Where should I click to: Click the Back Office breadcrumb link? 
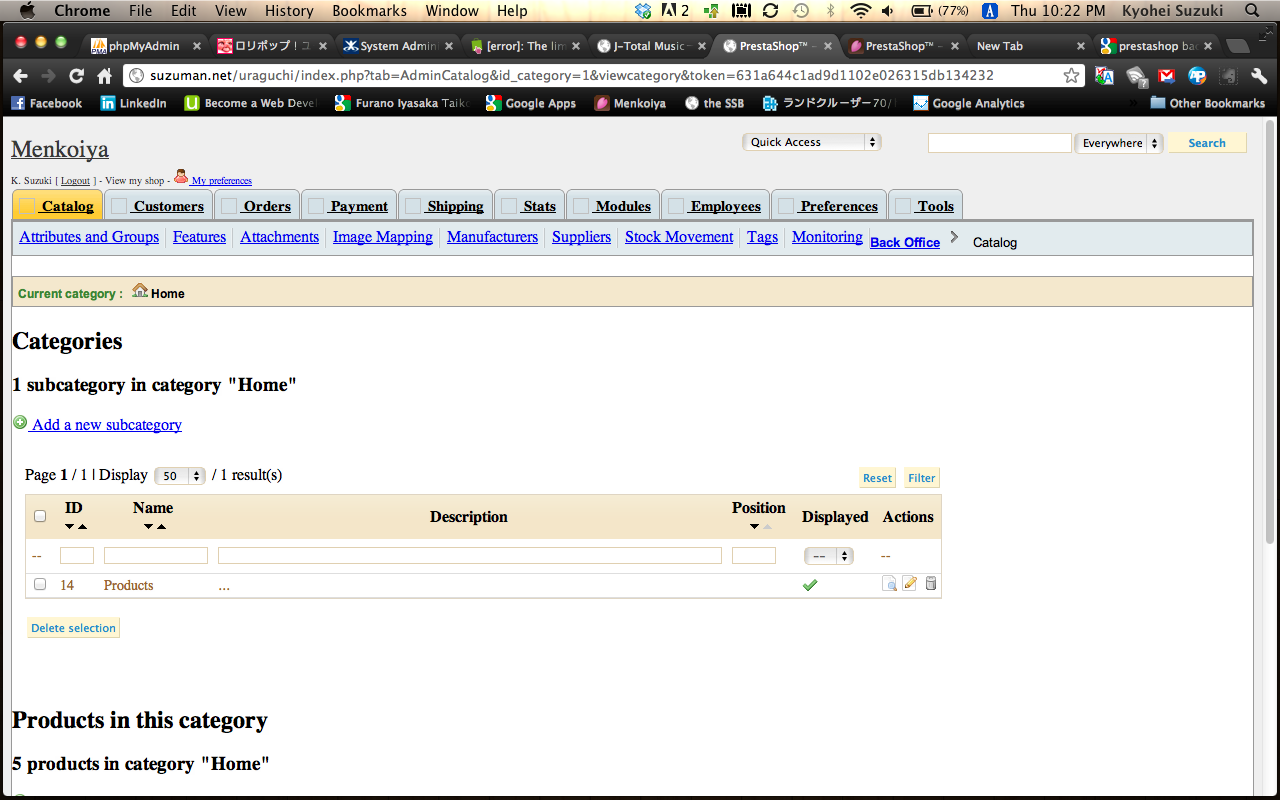(905, 243)
